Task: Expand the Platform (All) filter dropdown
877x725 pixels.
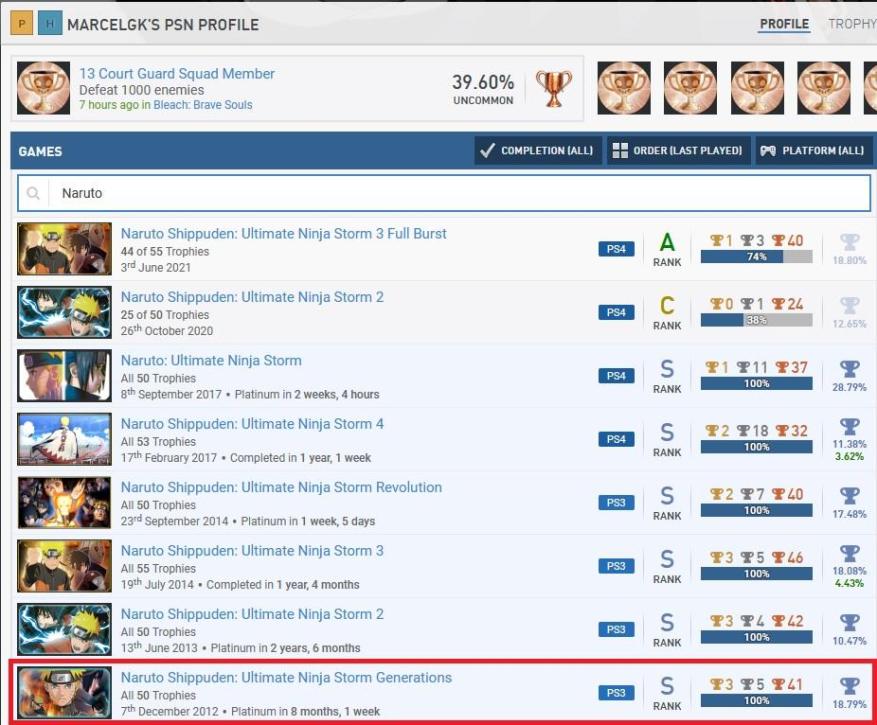Action: coord(812,151)
